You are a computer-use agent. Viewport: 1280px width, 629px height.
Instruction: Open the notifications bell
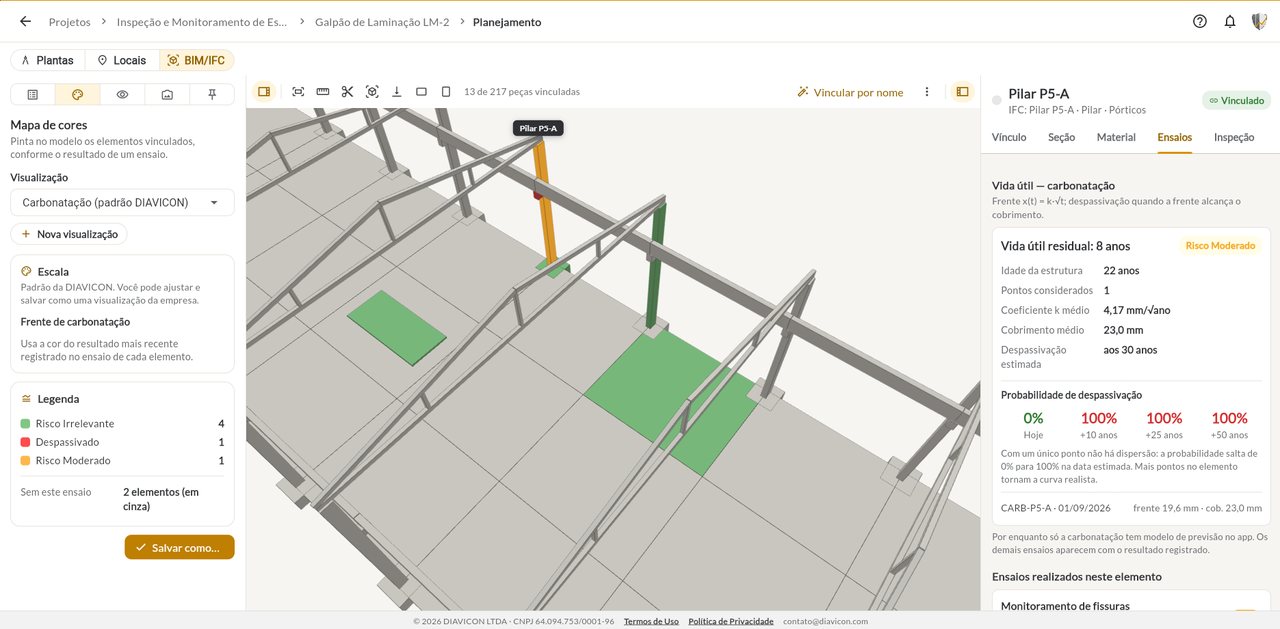click(1230, 21)
